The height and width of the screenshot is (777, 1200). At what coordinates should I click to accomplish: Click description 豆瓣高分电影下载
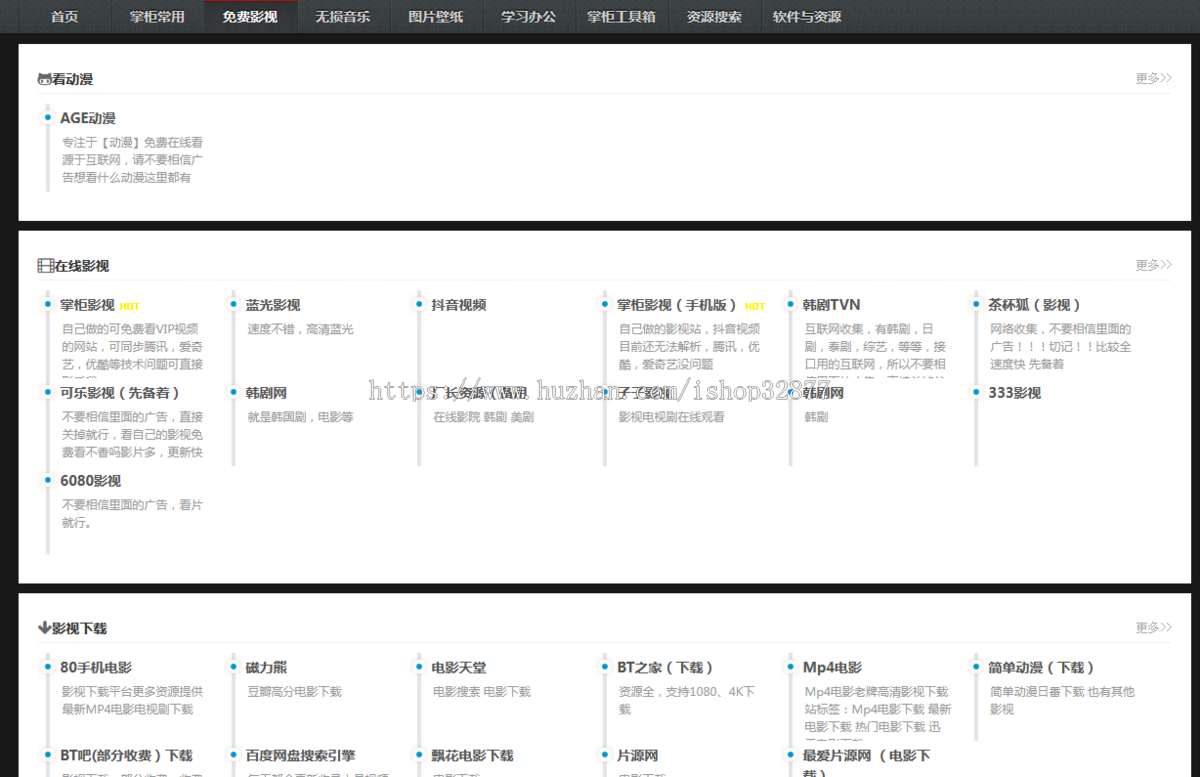[x=295, y=691]
